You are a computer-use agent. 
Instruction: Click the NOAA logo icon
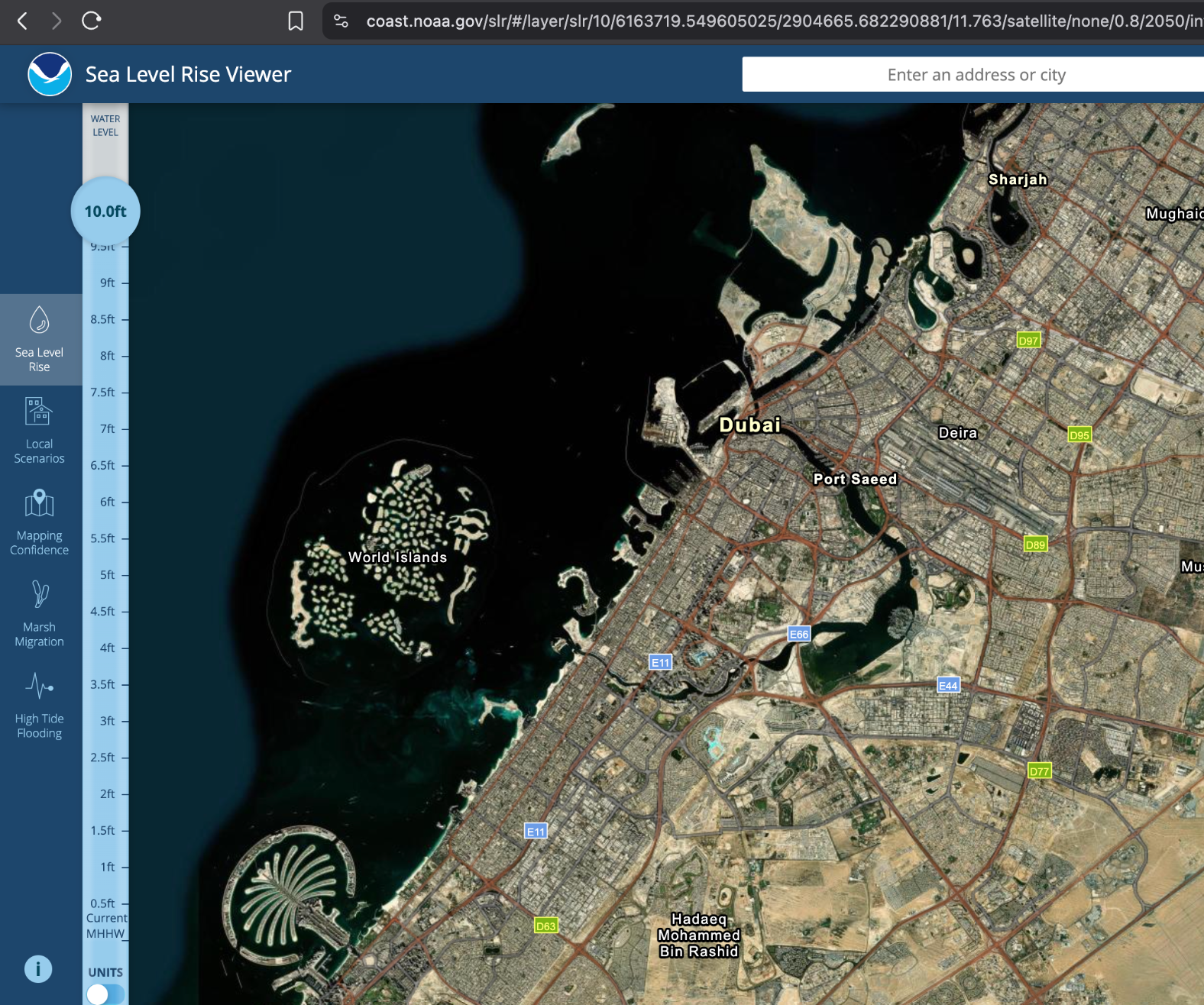pos(50,74)
